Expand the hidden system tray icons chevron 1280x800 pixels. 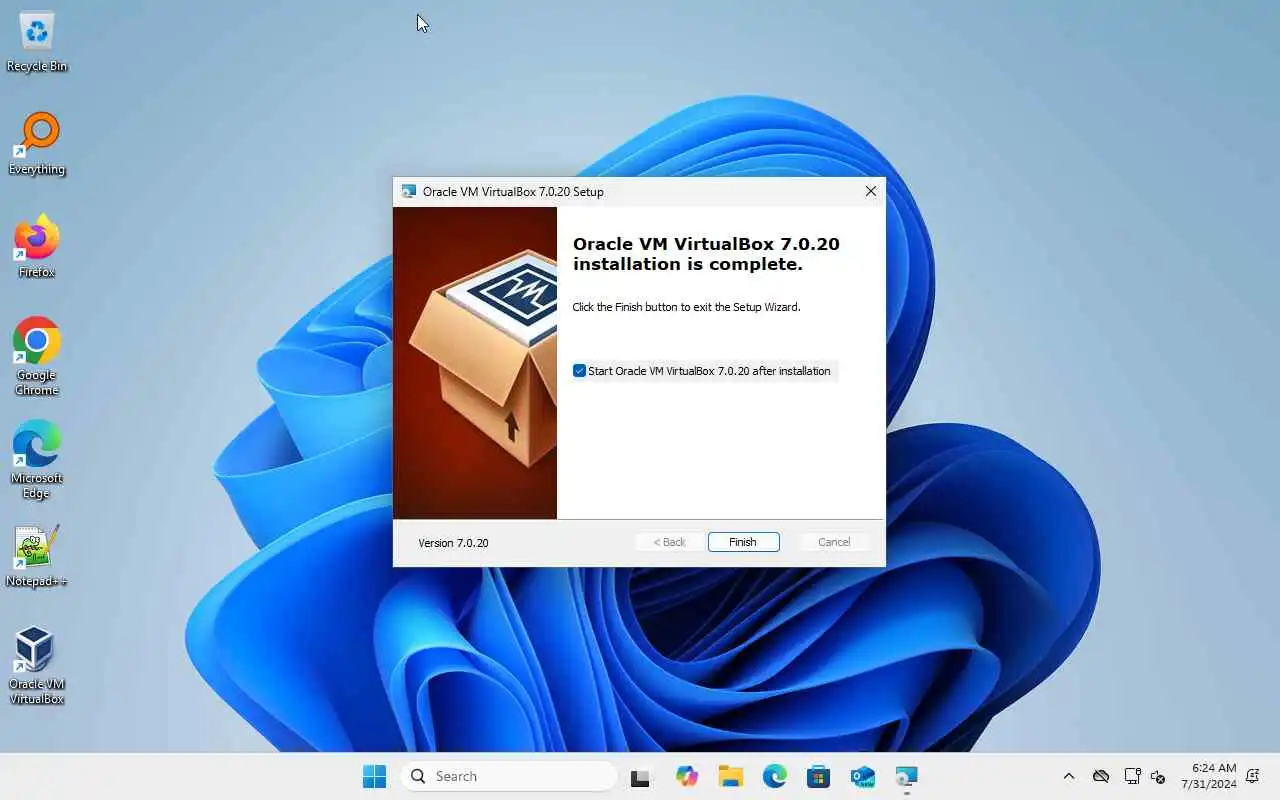coord(1069,776)
